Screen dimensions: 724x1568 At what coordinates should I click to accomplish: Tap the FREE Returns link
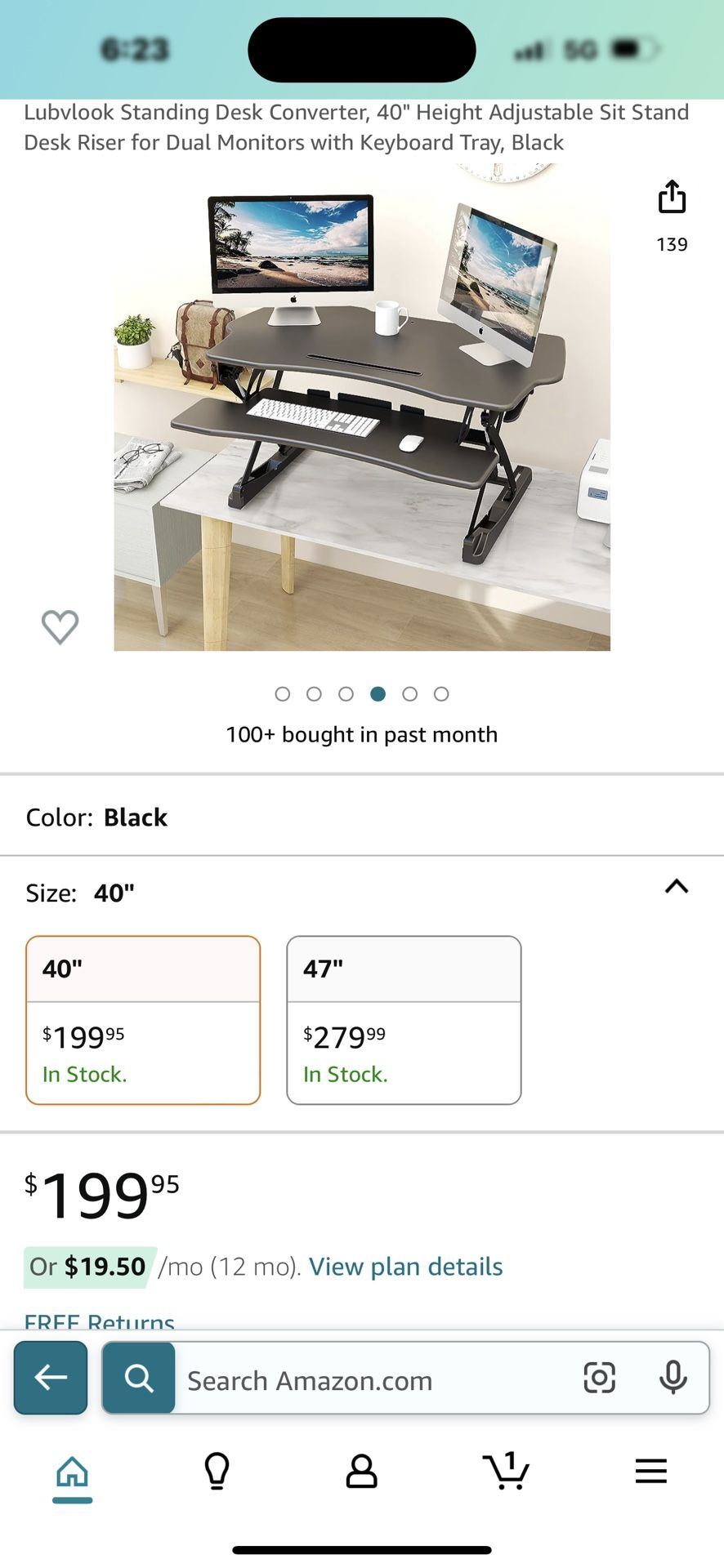[100, 1321]
